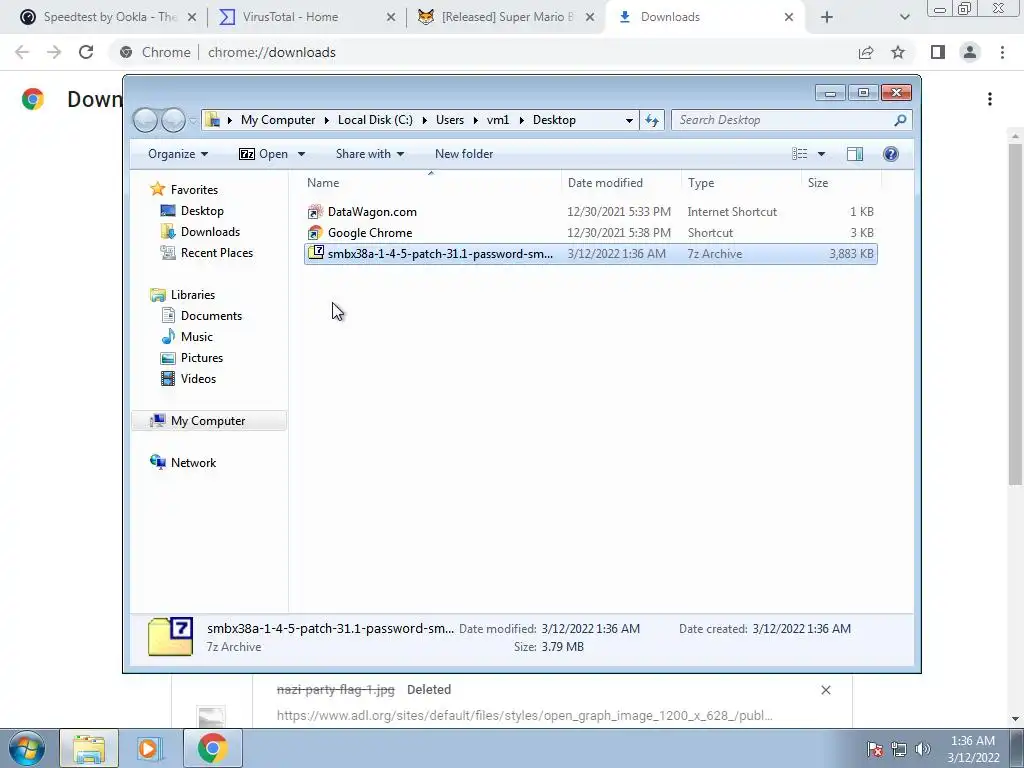Bookmark this page with star icon
1024x768 pixels.
point(899,52)
